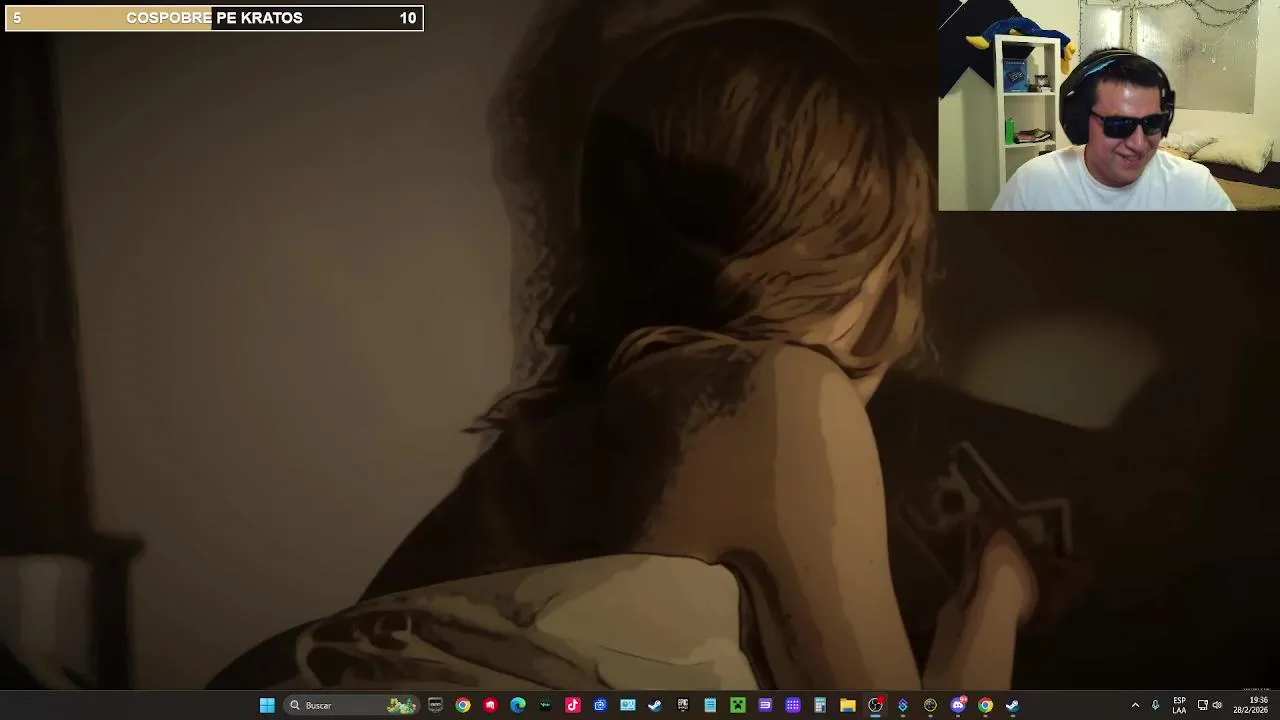Show hidden system tray icons

tap(1135, 705)
